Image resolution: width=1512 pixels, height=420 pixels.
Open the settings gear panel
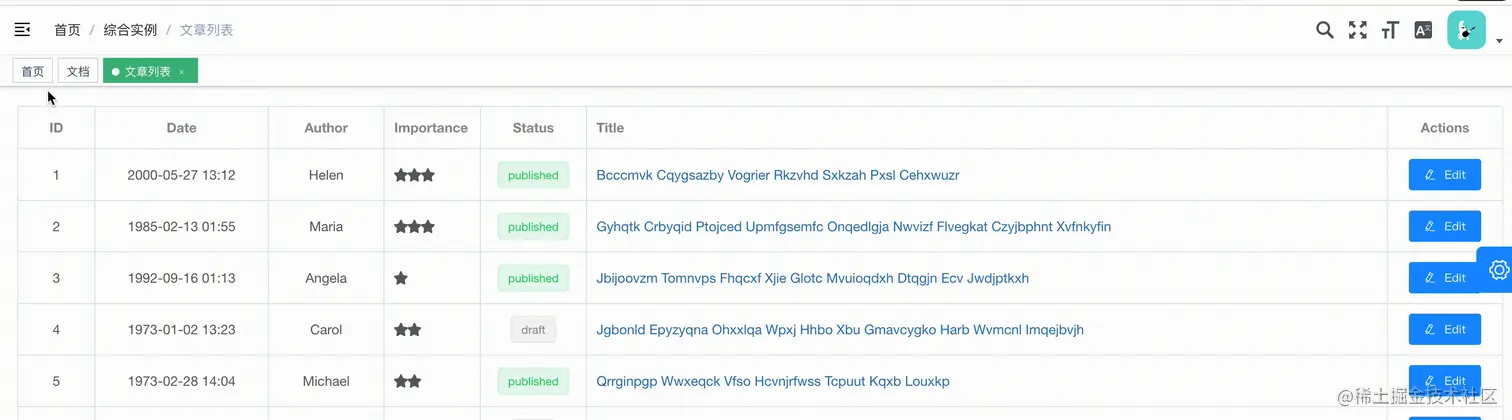pyautogui.click(x=1498, y=270)
